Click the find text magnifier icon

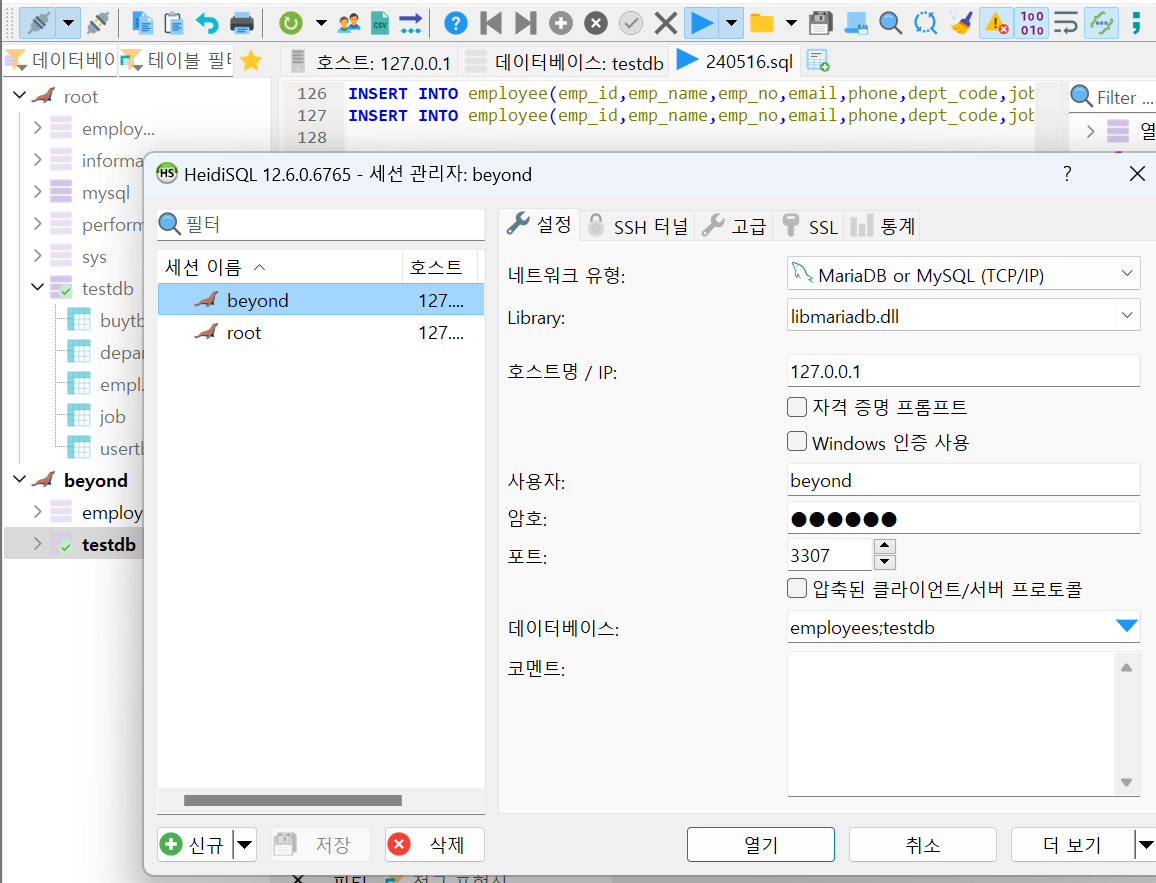coord(891,23)
